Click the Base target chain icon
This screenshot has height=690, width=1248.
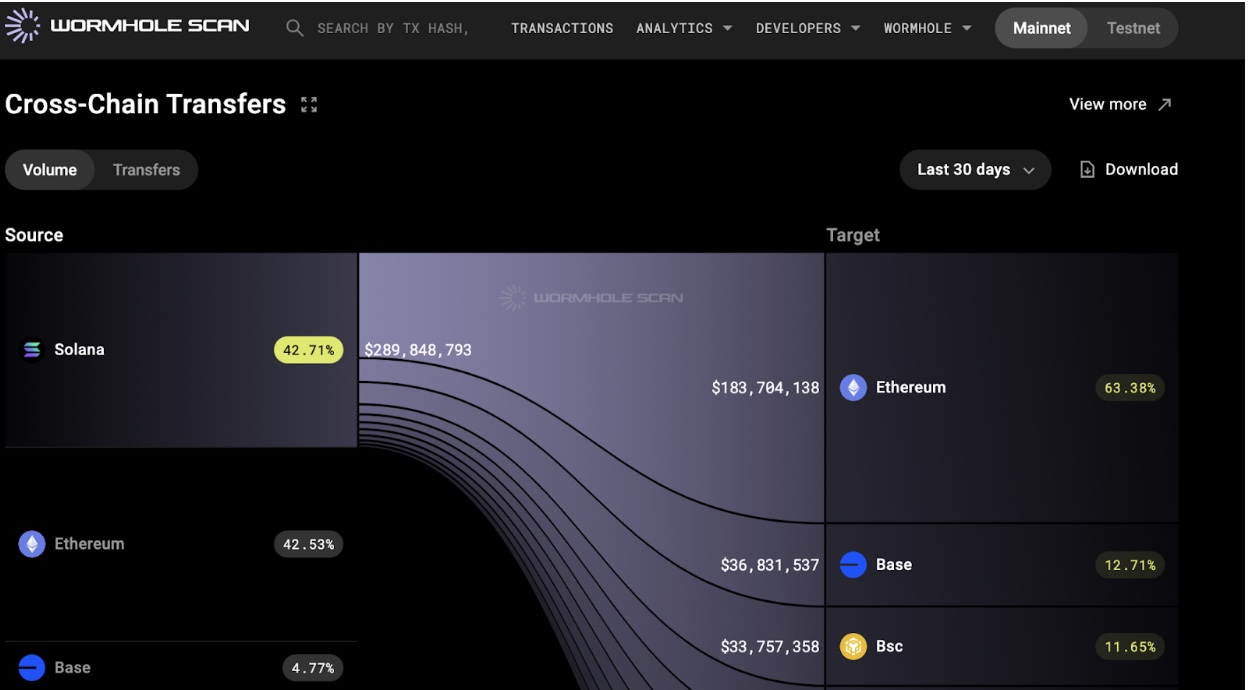(853, 565)
